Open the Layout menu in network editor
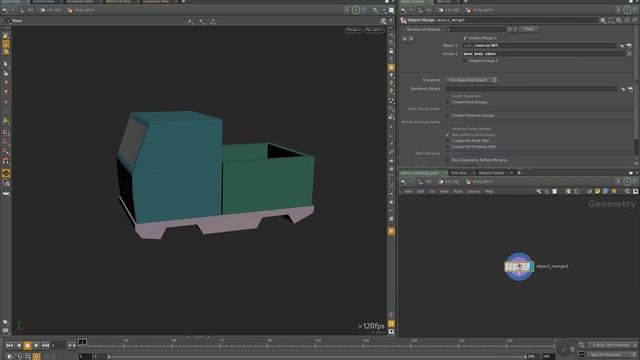 point(473,191)
